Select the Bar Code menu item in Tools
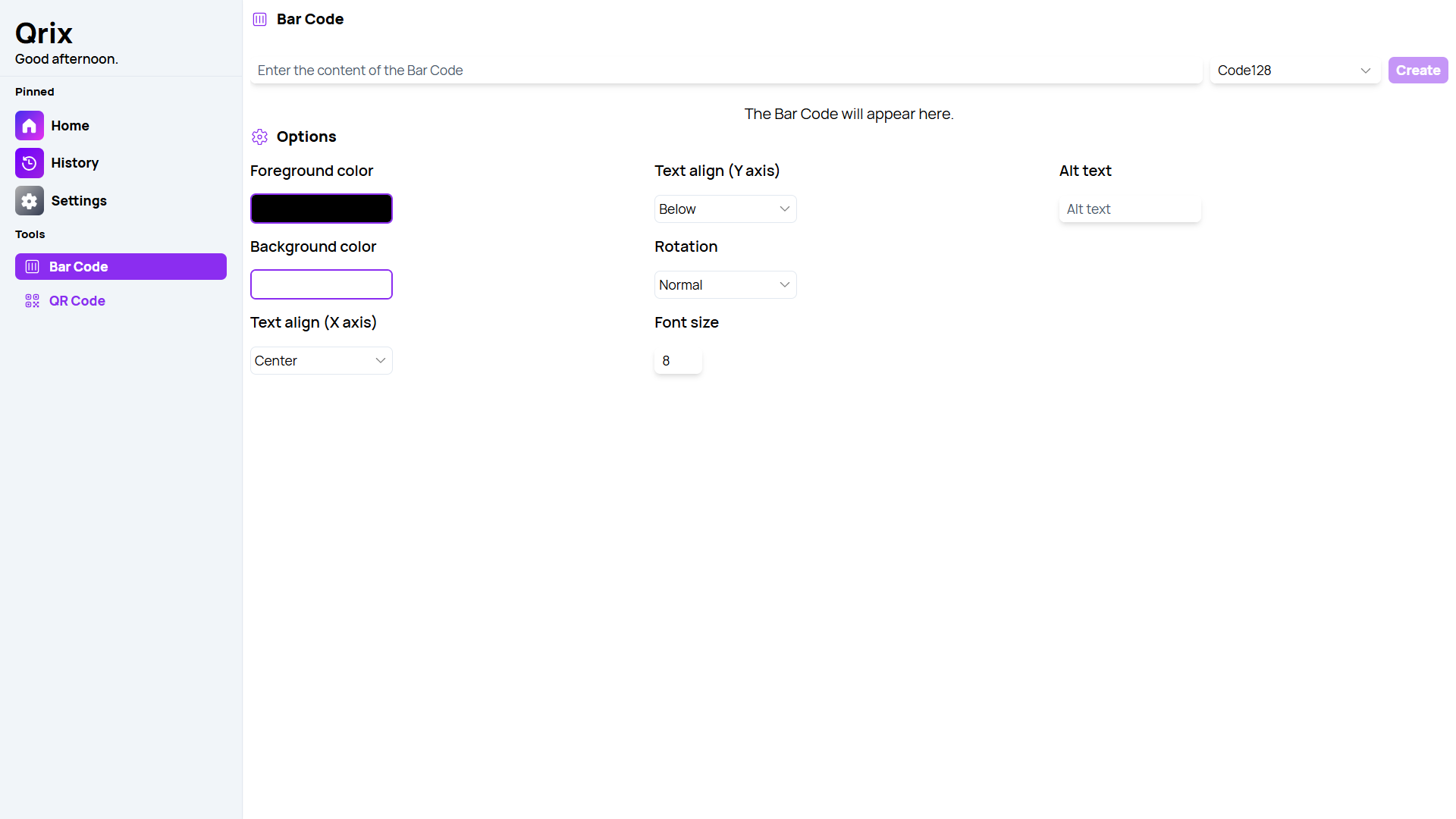Screen dimensions: 1456x819 point(120,266)
